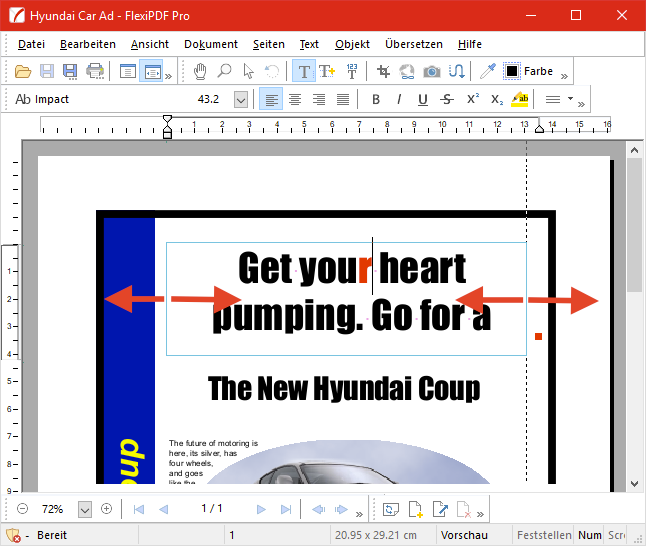
Task: Click the black Farbe color swatch
Action: click(512, 71)
